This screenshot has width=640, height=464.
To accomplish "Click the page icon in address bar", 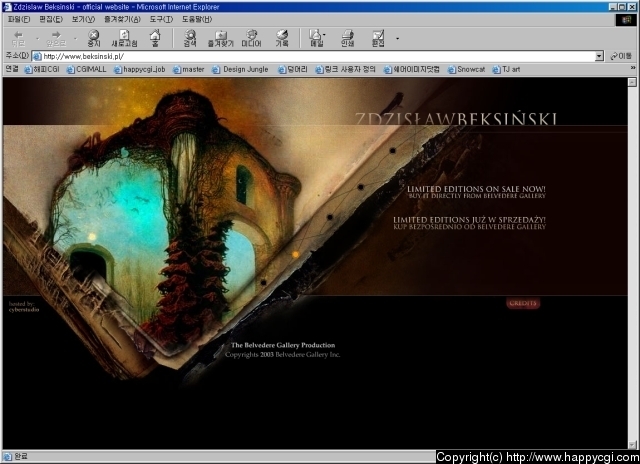I will tap(37, 56).
